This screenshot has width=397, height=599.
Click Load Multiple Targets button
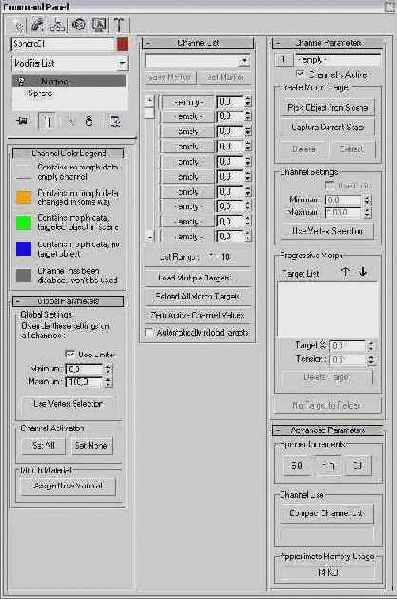pyautogui.click(x=198, y=278)
